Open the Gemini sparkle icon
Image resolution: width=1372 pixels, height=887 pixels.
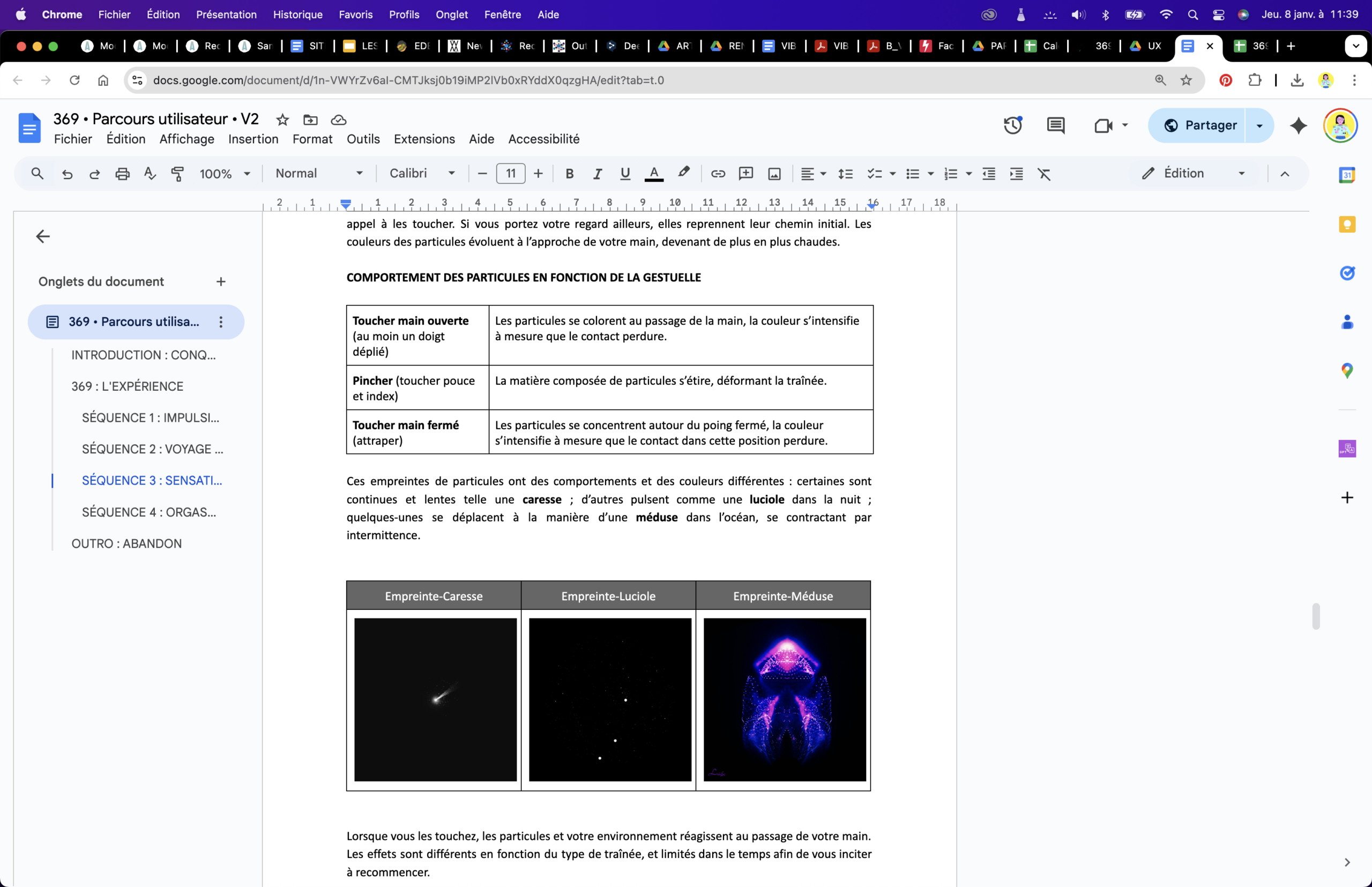1298,125
